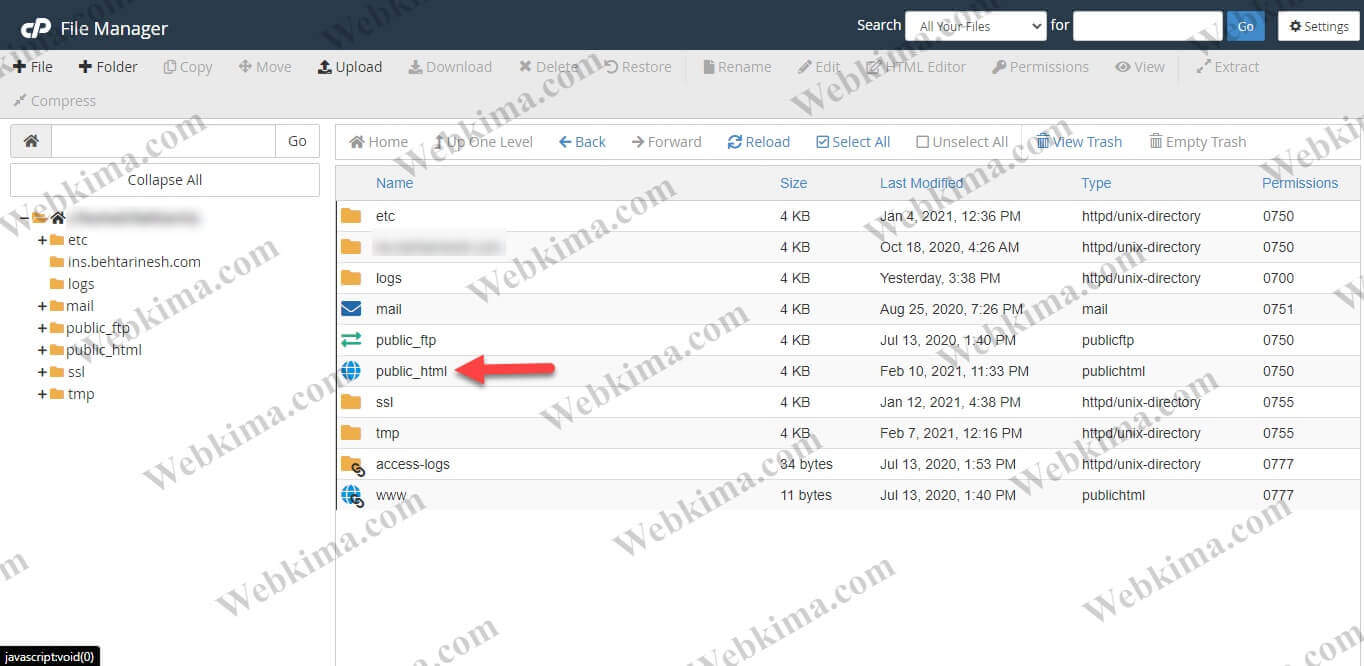Click the etc folder icon in file list
1364x666 pixels.
click(351, 216)
